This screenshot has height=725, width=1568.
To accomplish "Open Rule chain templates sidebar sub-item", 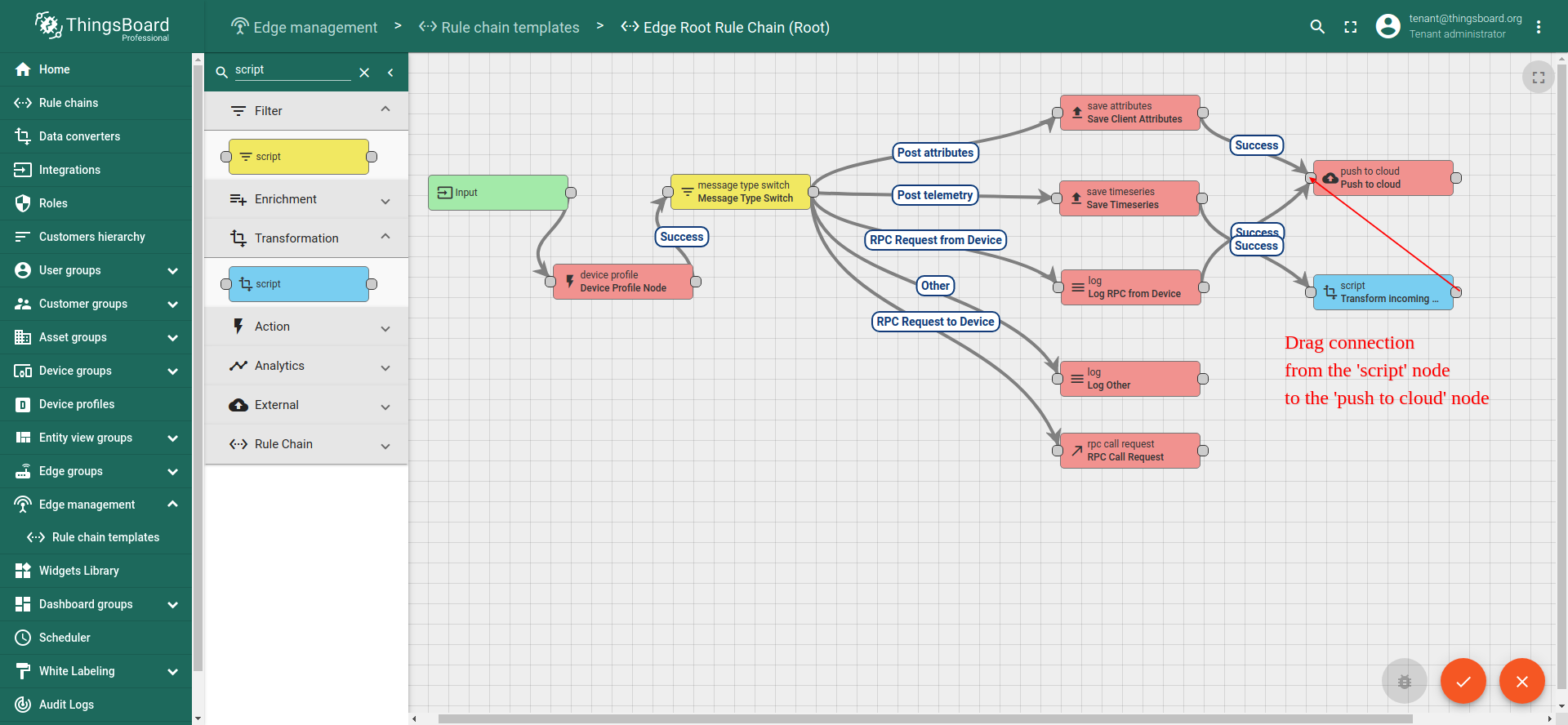I will pos(96,537).
